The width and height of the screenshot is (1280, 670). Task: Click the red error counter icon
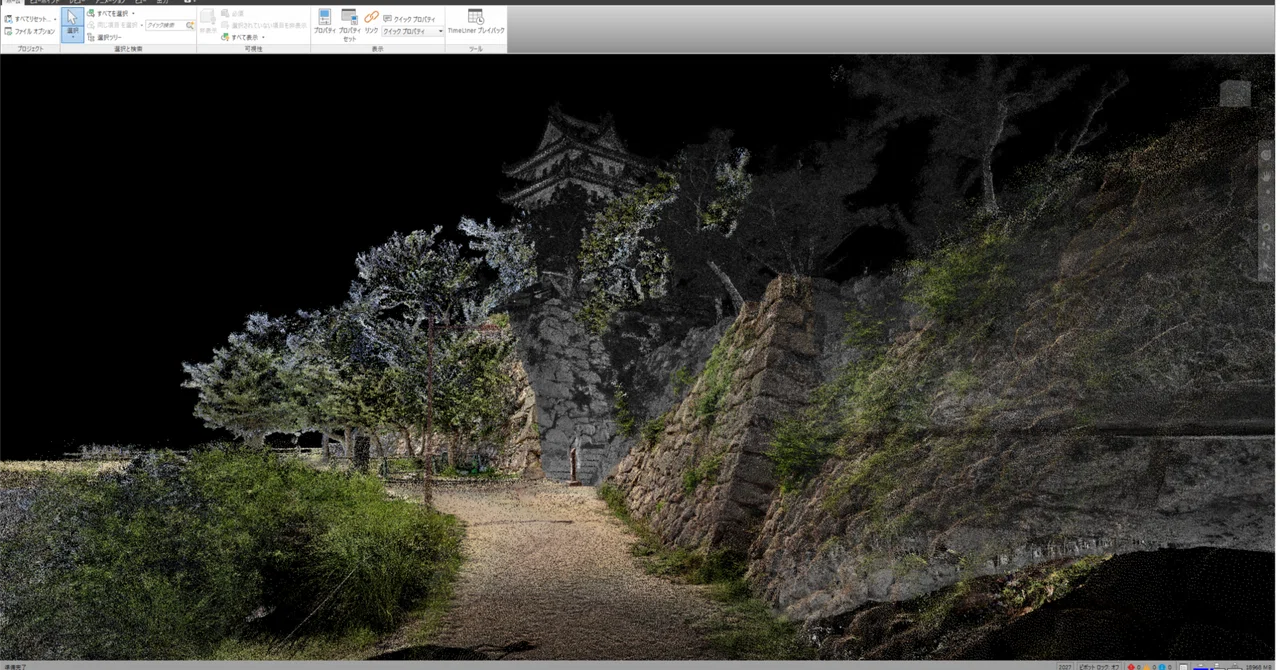click(1131, 666)
